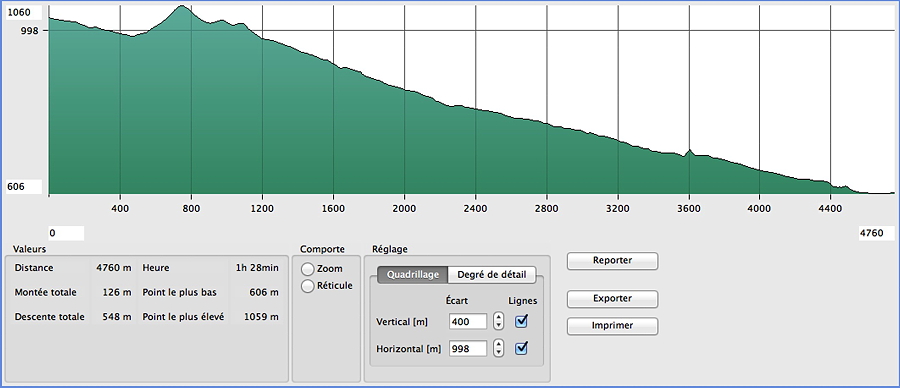Click the minimum elevation field showing 606
The height and width of the screenshot is (388, 900).
pyautogui.click(x=24, y=187)
